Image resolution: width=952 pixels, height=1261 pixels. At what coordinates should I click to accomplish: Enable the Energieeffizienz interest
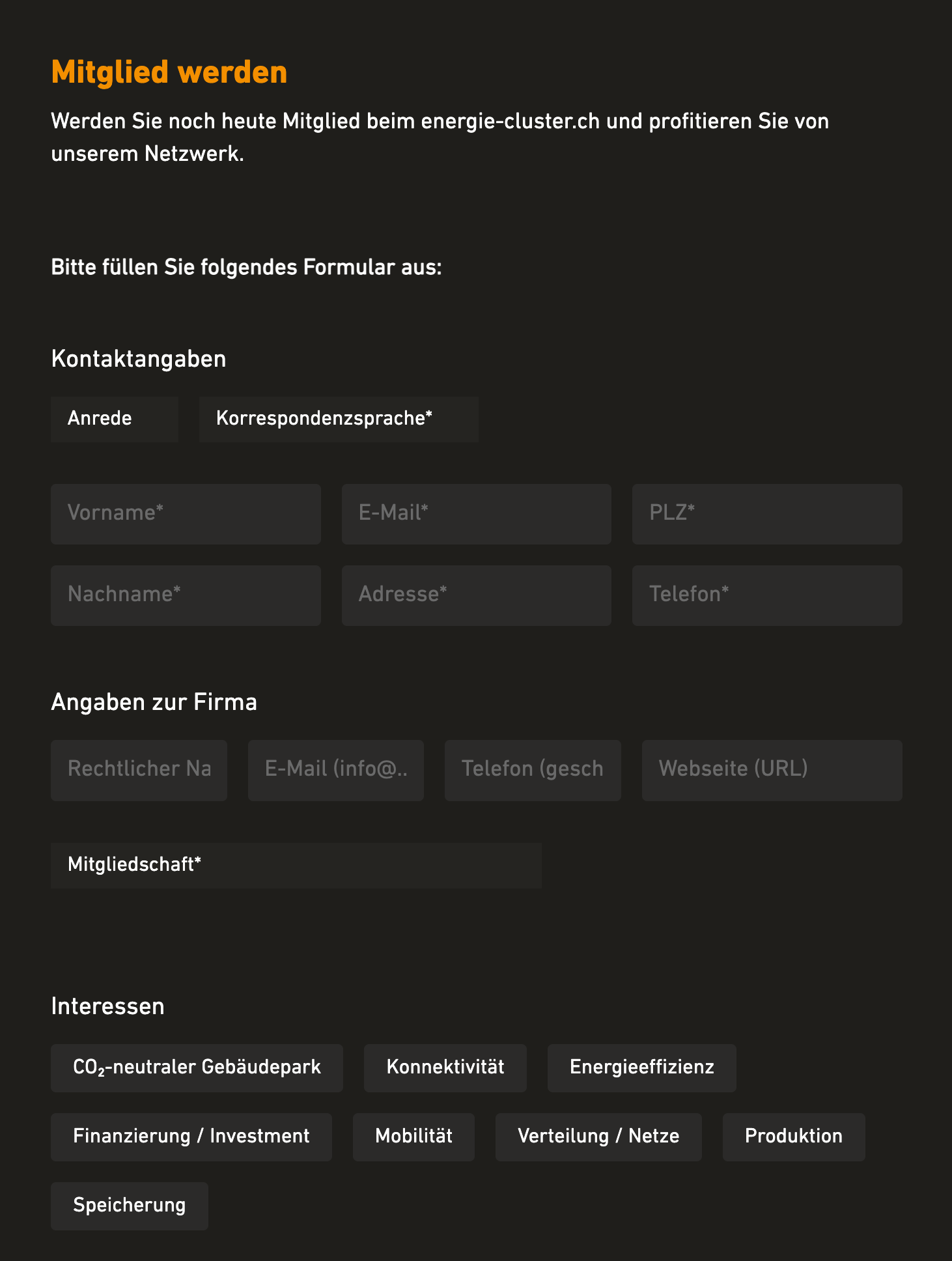pyautogui.click(x=641, y=1068)
